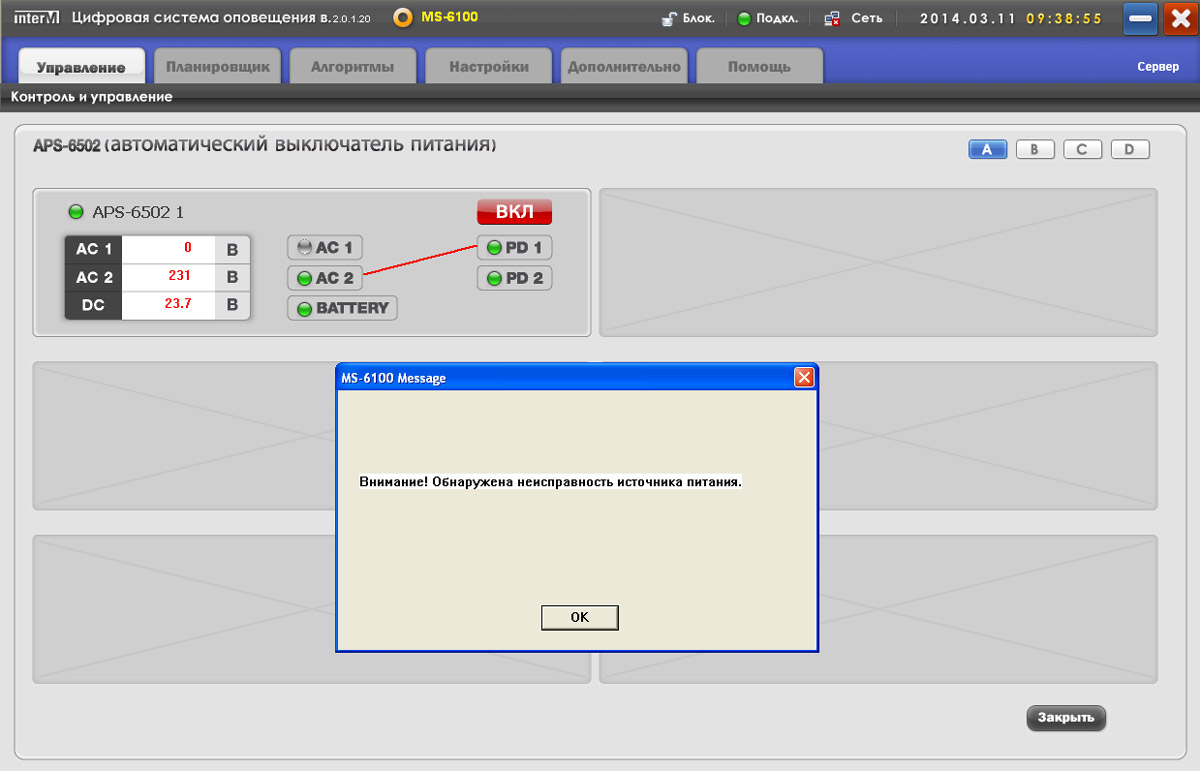Select page A of APS units
This screenshot has height=771, width=1200.
987,150
